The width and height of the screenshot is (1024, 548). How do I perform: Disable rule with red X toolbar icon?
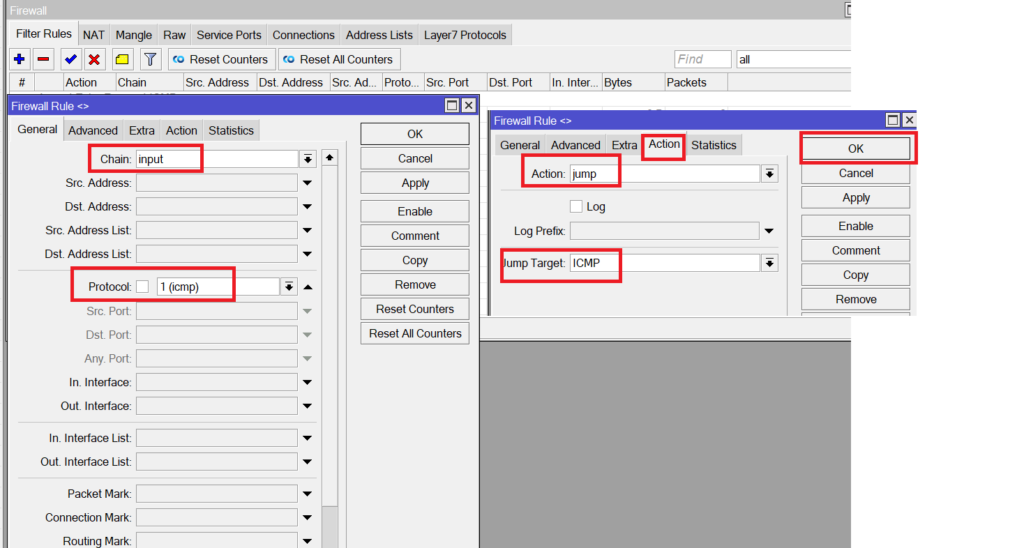[94, 59]
